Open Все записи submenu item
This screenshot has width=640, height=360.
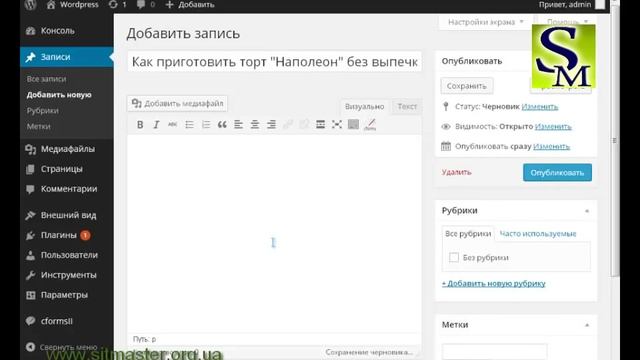pos(47,79)
